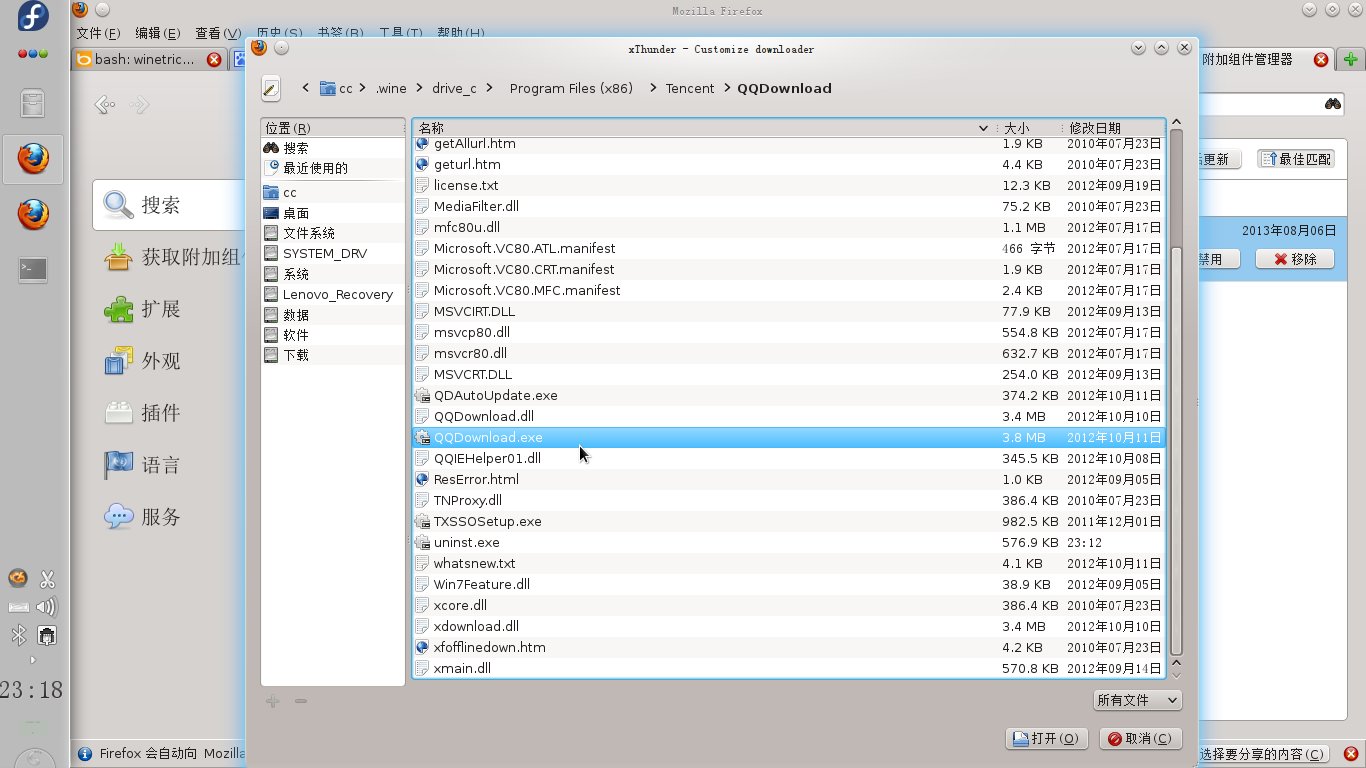This screenshot has height=768, width=1366.
Task: Click volume speaker tray icon
Action: [46, 606]
